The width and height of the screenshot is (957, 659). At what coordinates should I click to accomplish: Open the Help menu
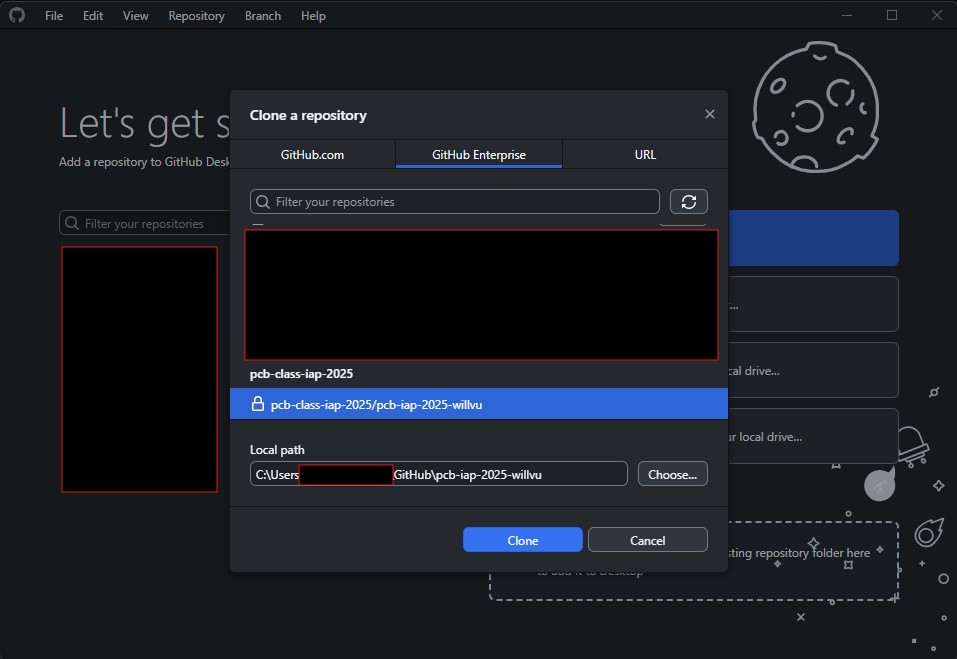[x=313, y=15]
